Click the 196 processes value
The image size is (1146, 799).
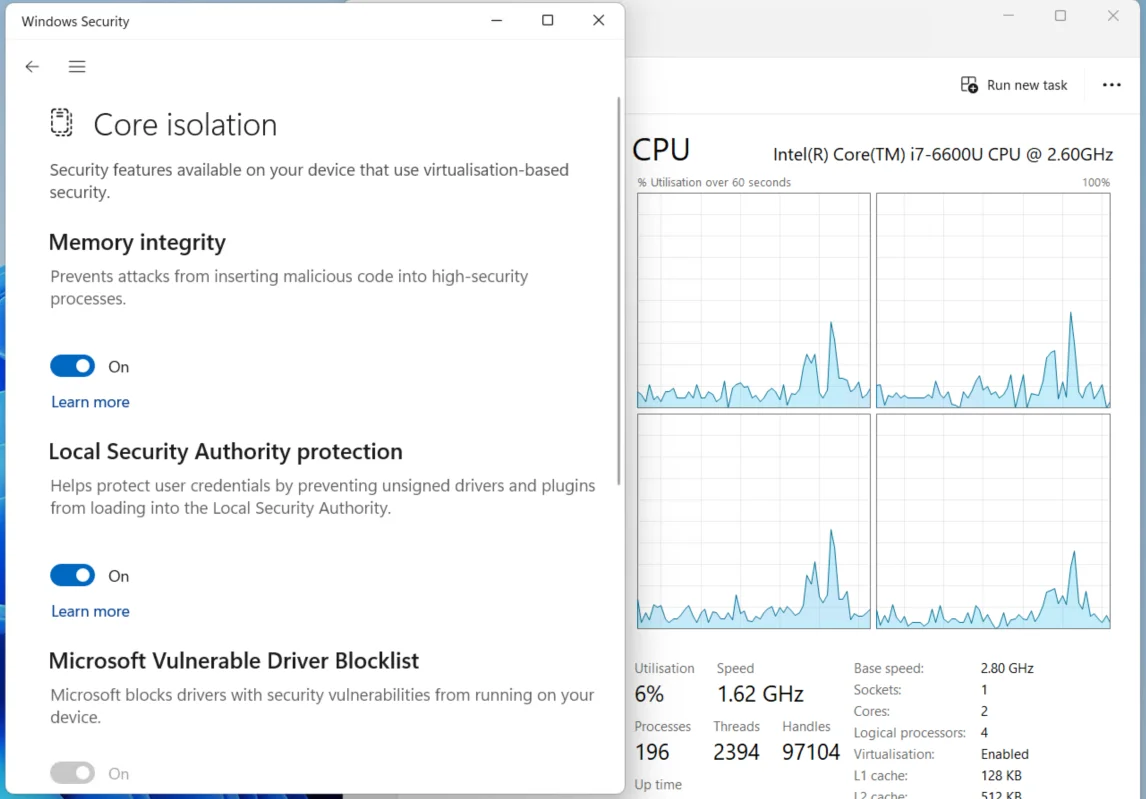pyautogui.click(x=652, y=752)
